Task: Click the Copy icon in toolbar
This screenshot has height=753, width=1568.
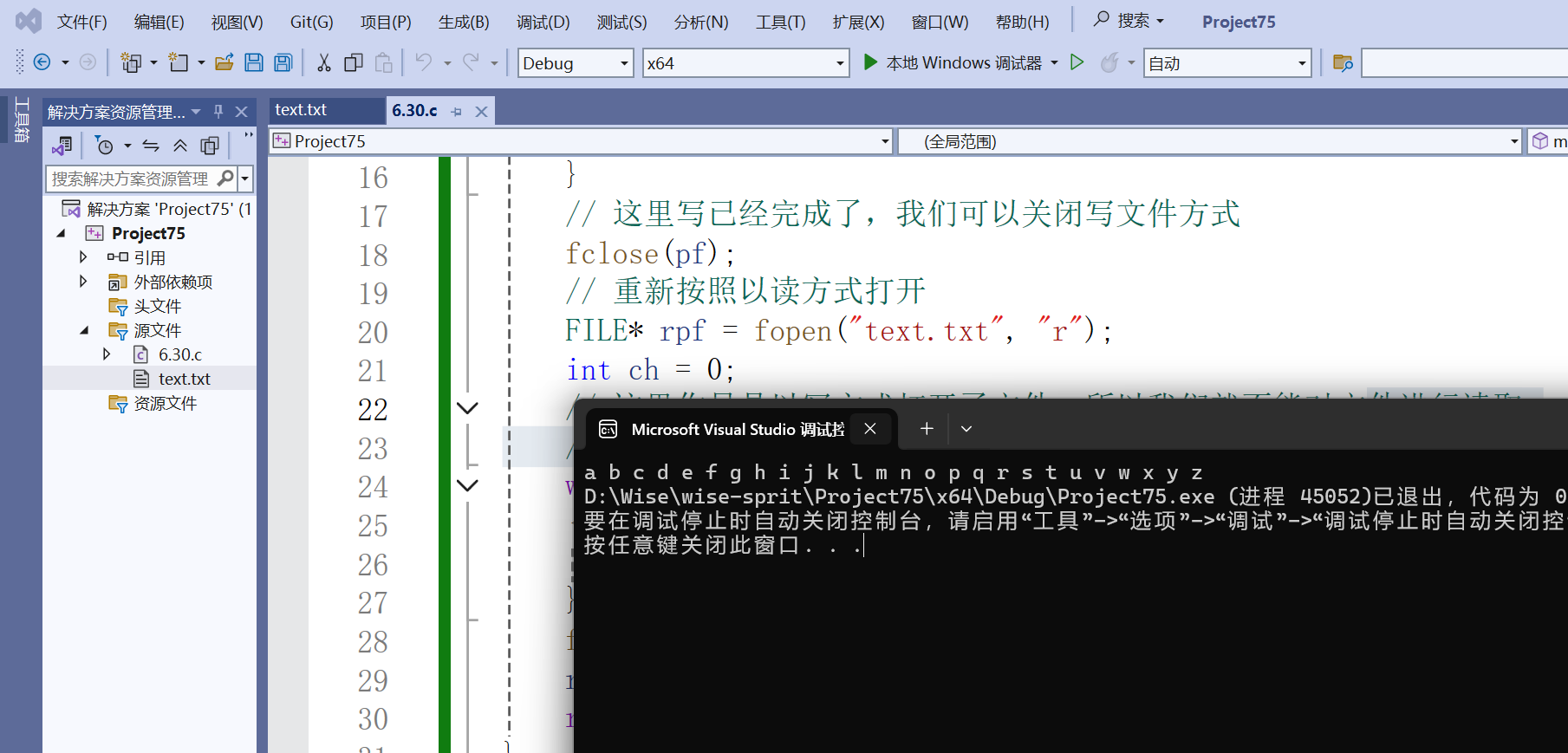Action: coord(354,62)
